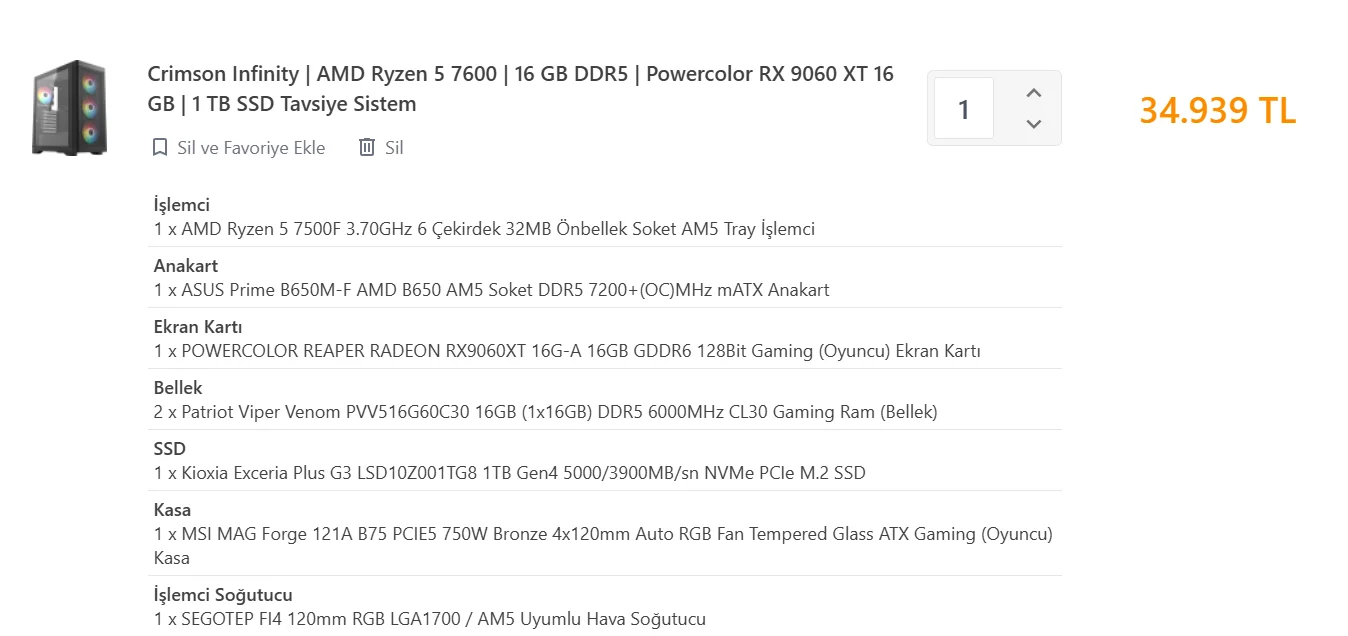Click the Sil ve Favoriye Ekle link
The width and height of the screenshot is (1348, 636).
[x=250, y=148]
